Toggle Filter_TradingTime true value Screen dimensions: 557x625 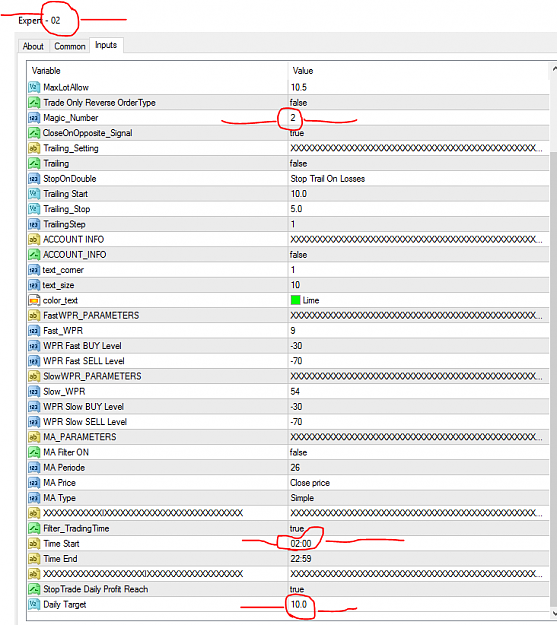pos(419,529)
